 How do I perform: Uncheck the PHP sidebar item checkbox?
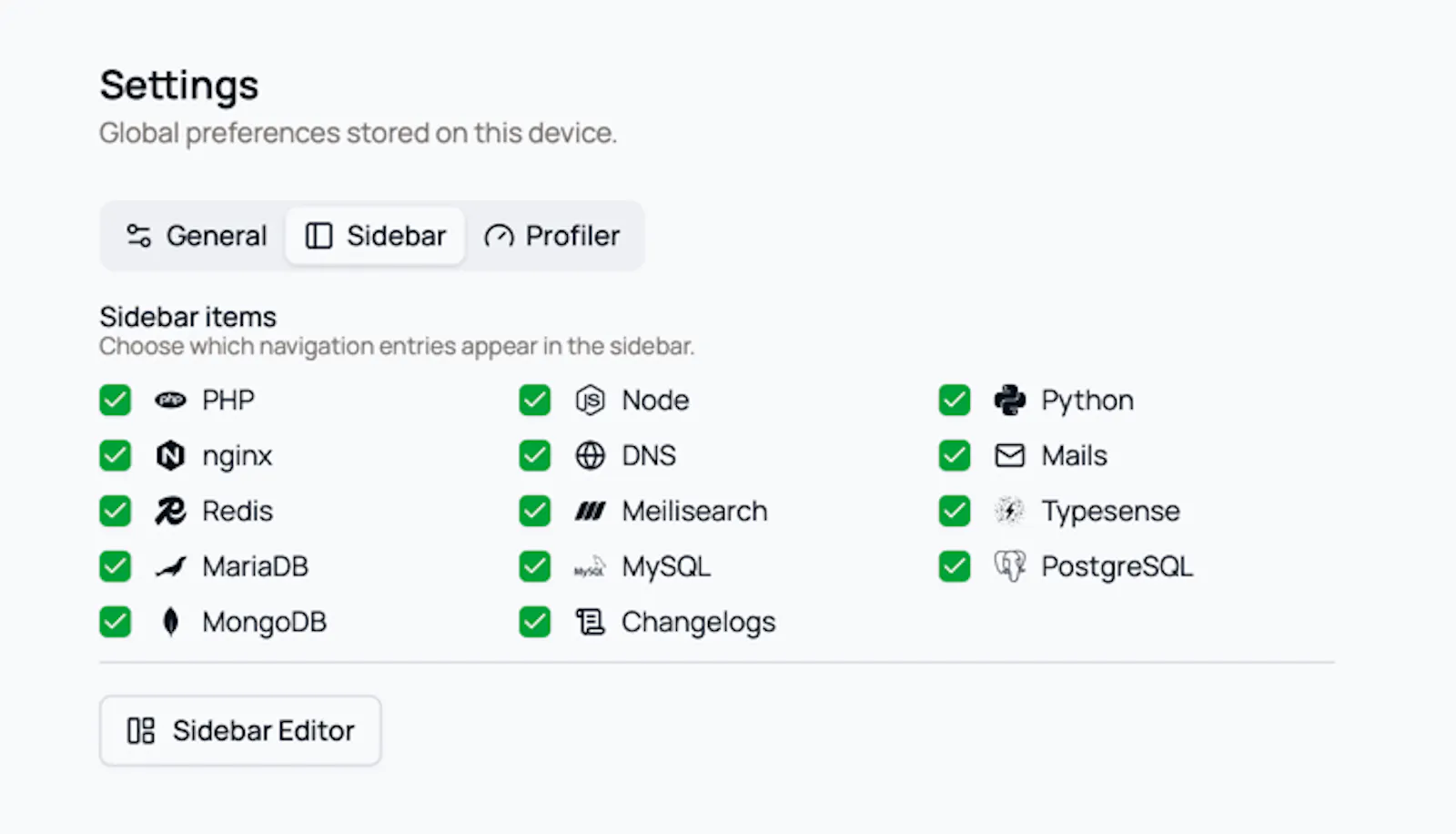(x=116, y=400)
